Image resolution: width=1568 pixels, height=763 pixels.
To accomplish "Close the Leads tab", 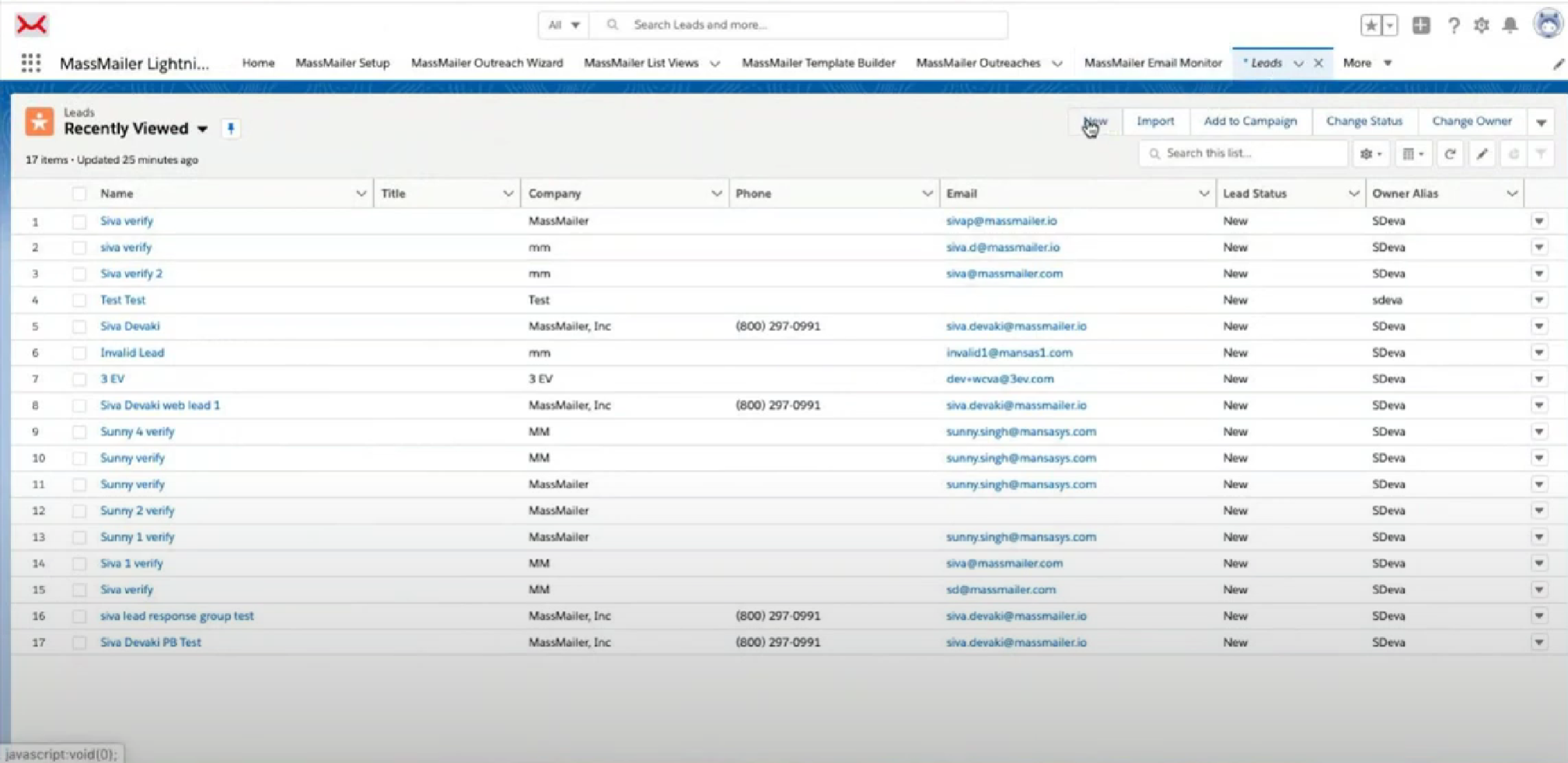I will (1318, 63).
